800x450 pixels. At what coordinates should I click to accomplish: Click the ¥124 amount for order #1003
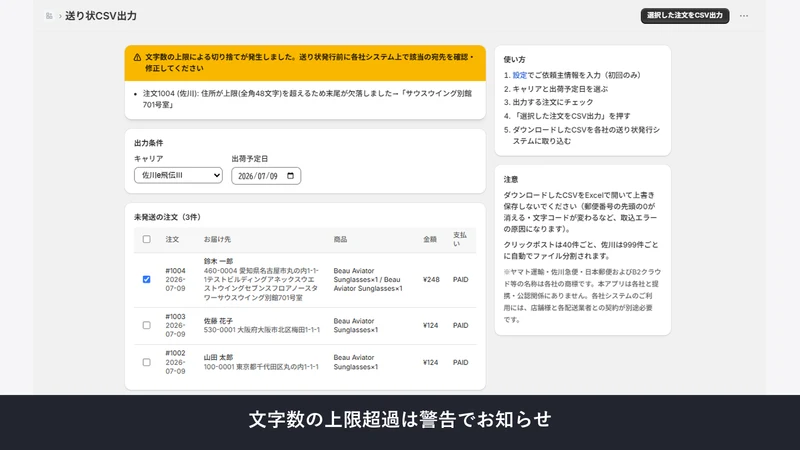pyautogui.click(x=430, y=325)
